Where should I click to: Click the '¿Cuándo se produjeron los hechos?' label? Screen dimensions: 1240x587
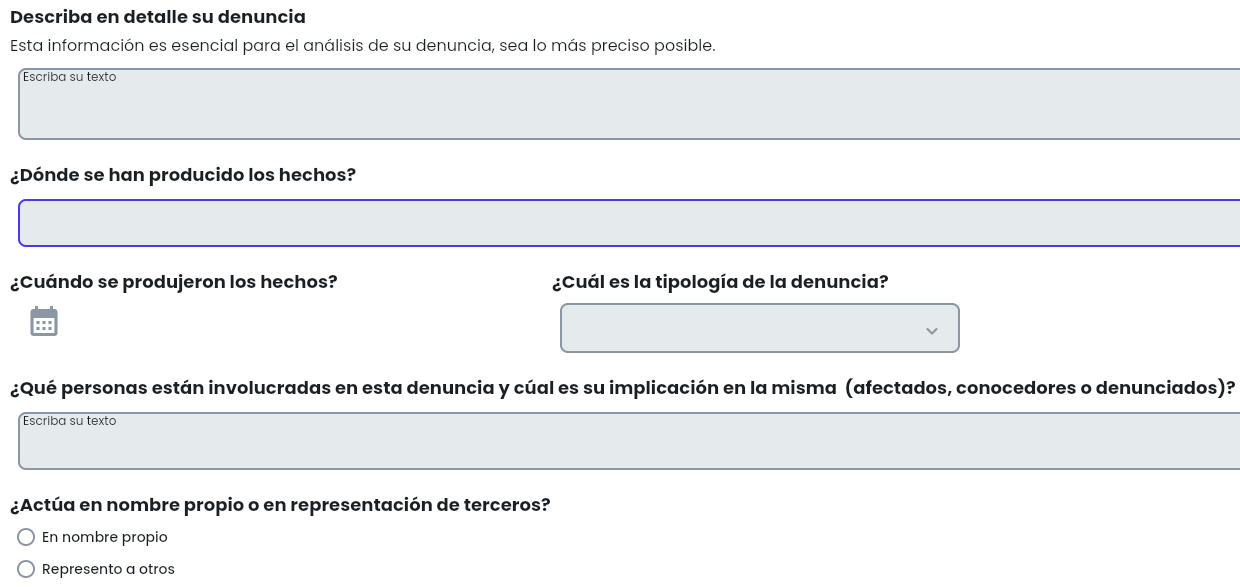(x=174, y=282)
